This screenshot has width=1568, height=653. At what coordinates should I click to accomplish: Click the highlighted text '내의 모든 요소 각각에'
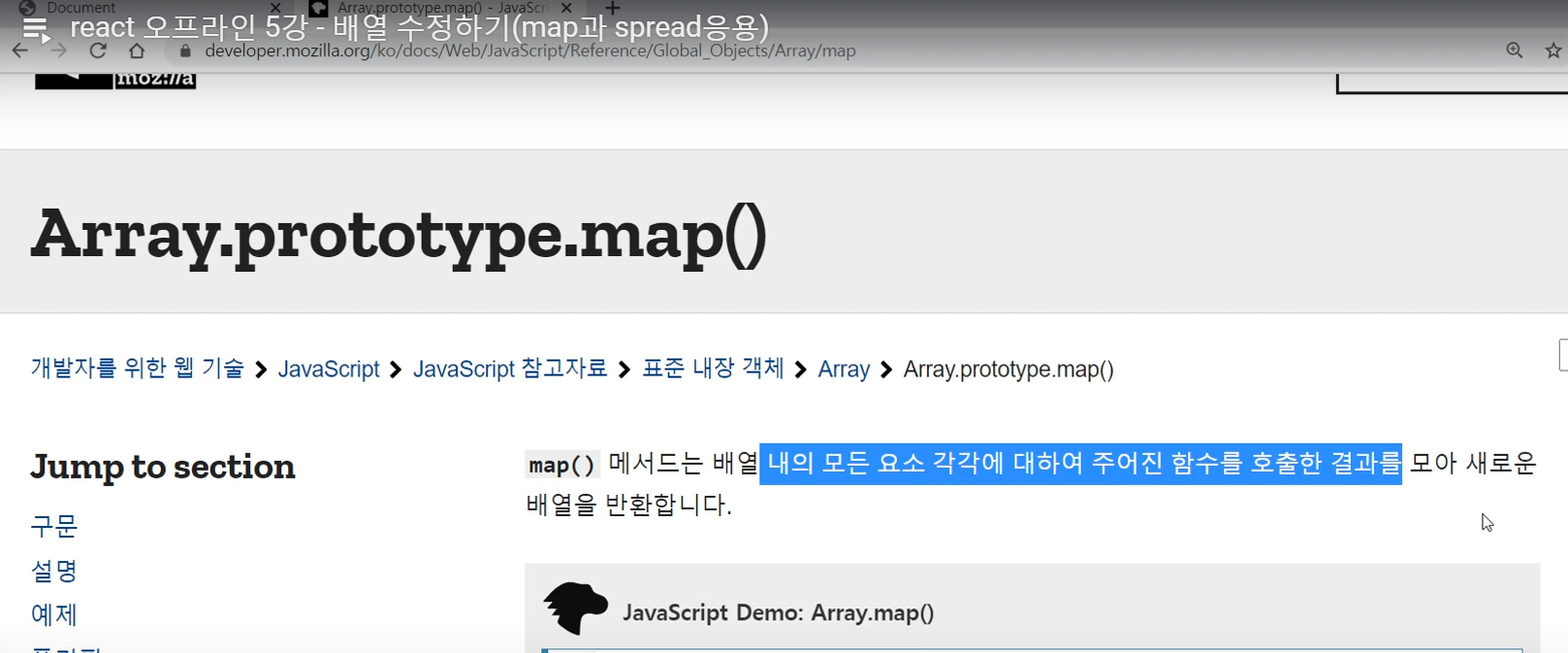click(885, 463)
